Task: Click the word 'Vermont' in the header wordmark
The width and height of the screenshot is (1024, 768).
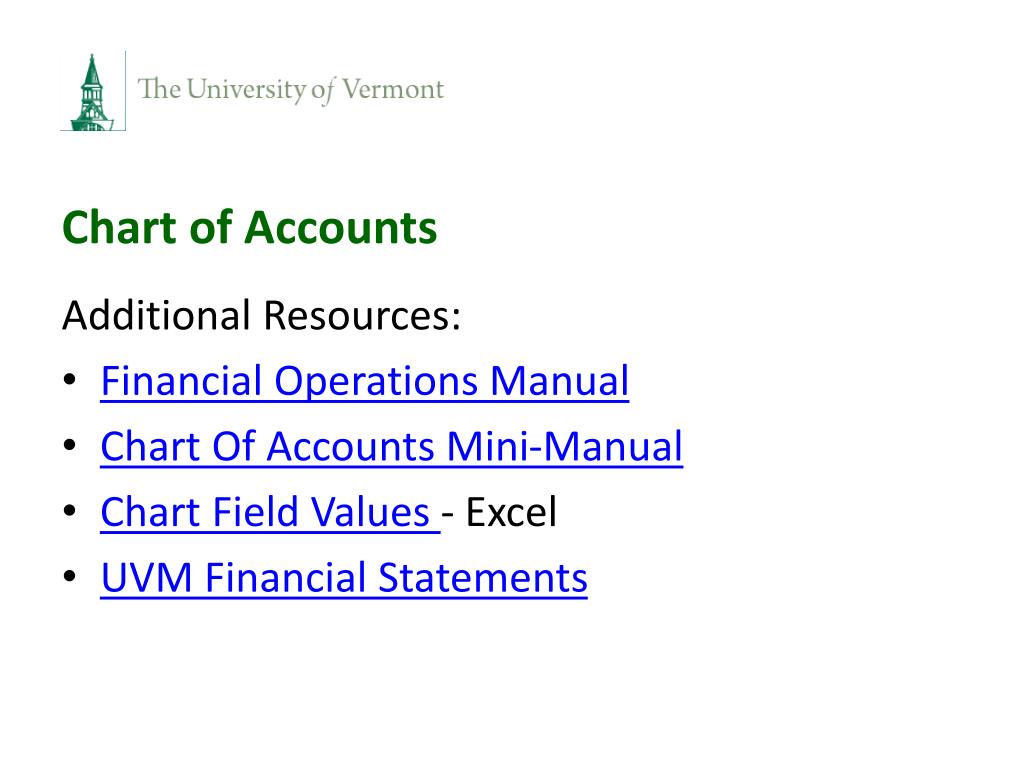Action: 393,89
